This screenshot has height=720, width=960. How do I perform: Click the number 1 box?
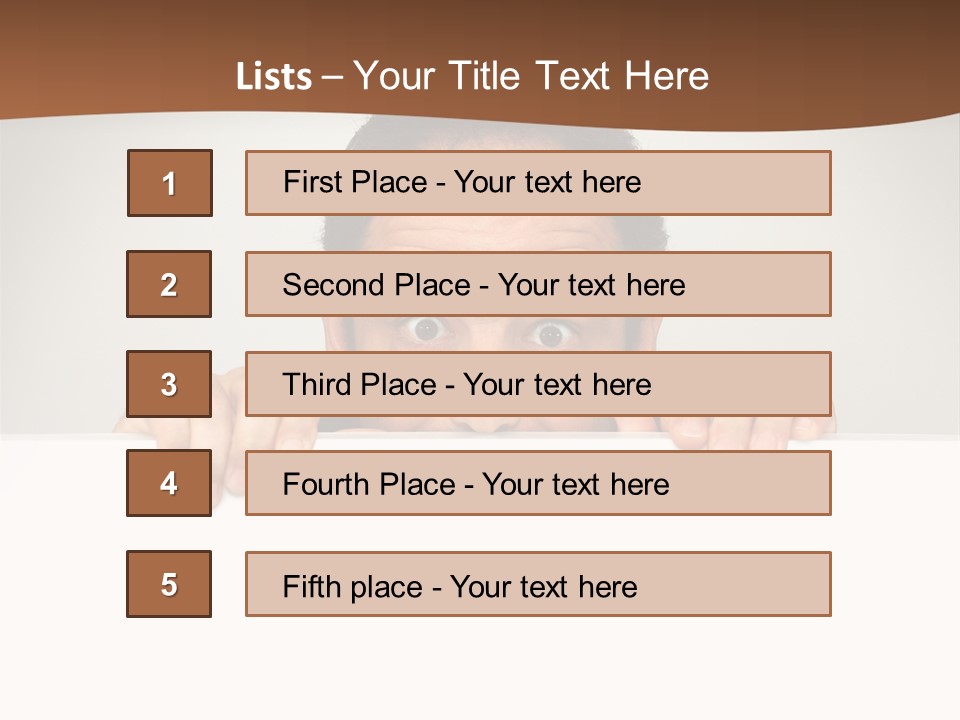click(x=170, y=183)
